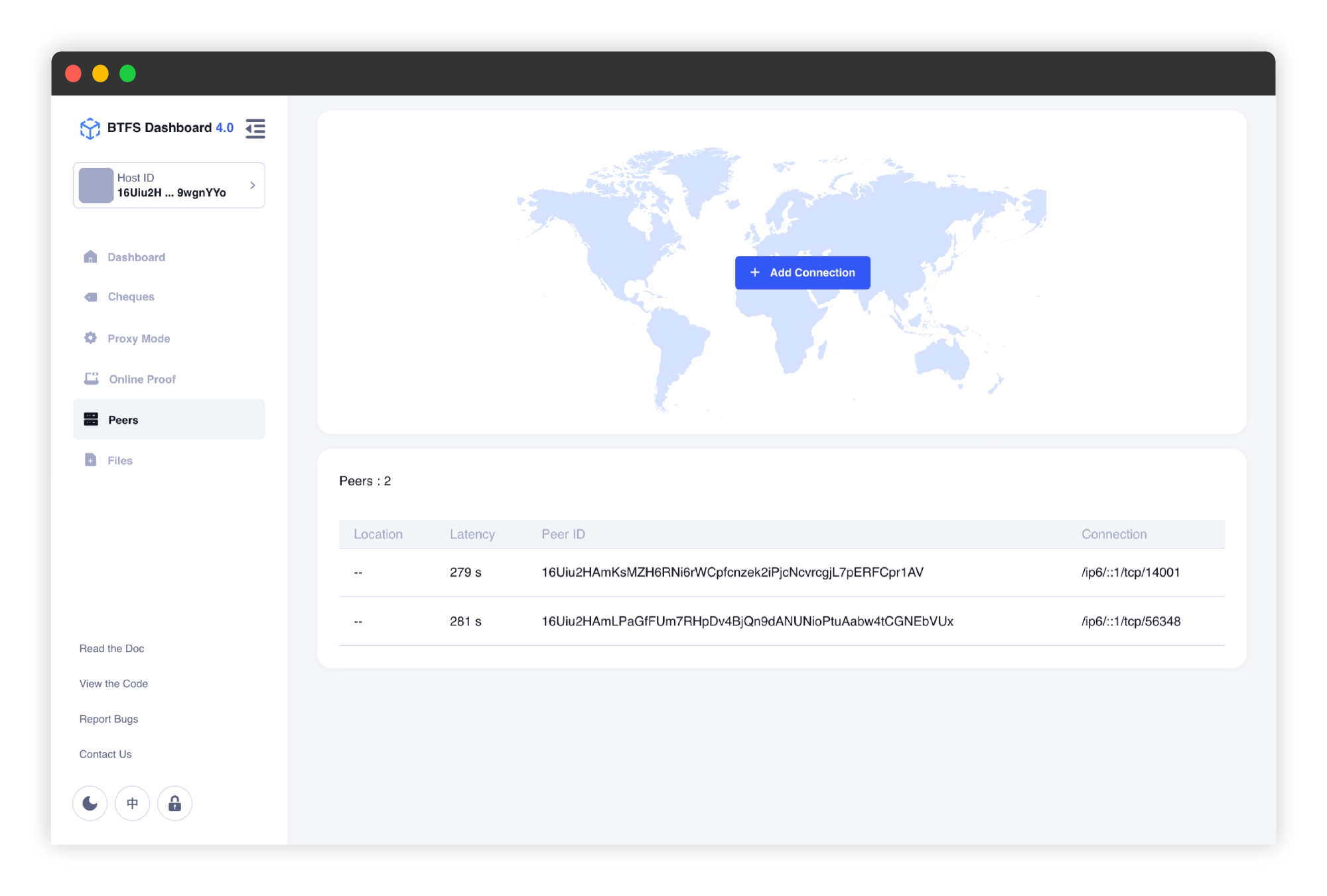Open the Read the Doc link
1327x896 pixels.
coord(111,649)
